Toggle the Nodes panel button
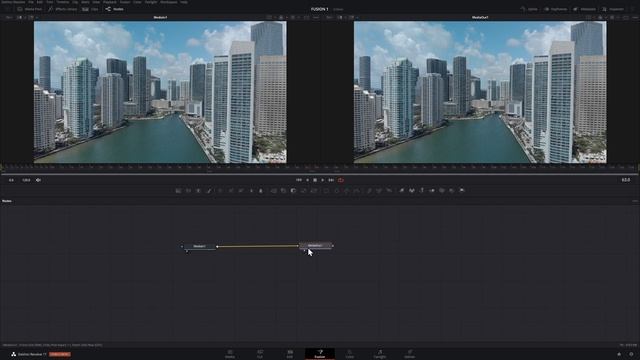This screenshot has height=360, width=640. 115,9
